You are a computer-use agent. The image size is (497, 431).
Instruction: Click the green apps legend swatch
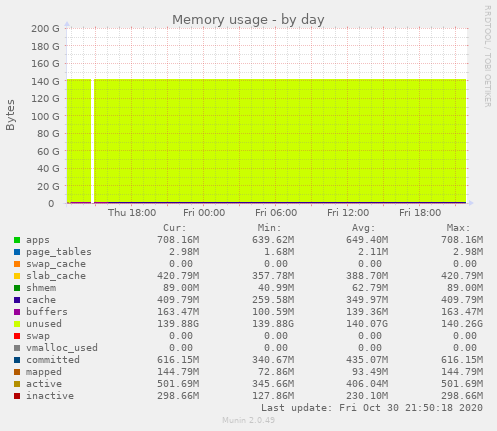pos(17,240)
